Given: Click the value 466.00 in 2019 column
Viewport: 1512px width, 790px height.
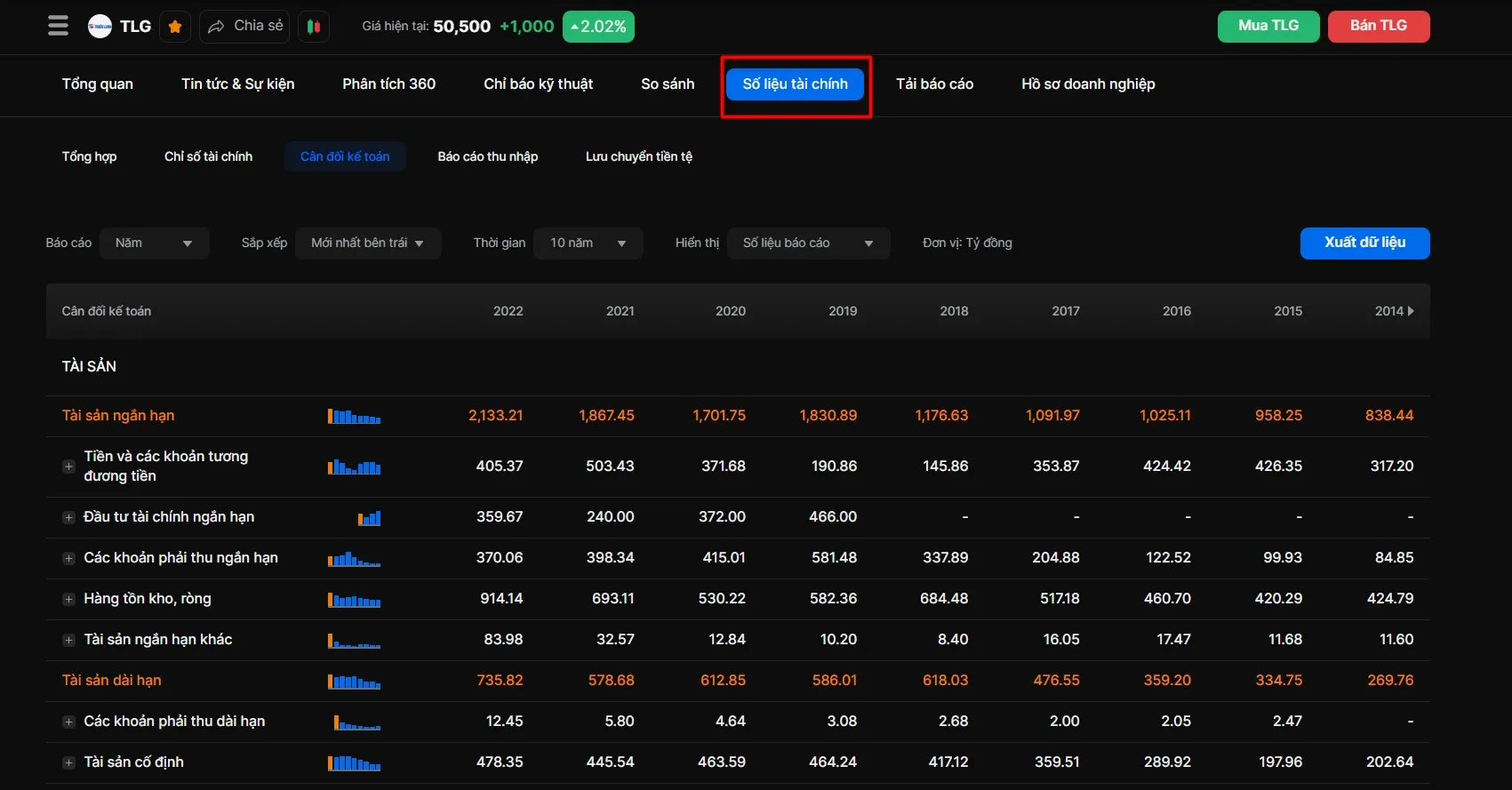Looking at the screenshot, I should (x=833, y=517).
